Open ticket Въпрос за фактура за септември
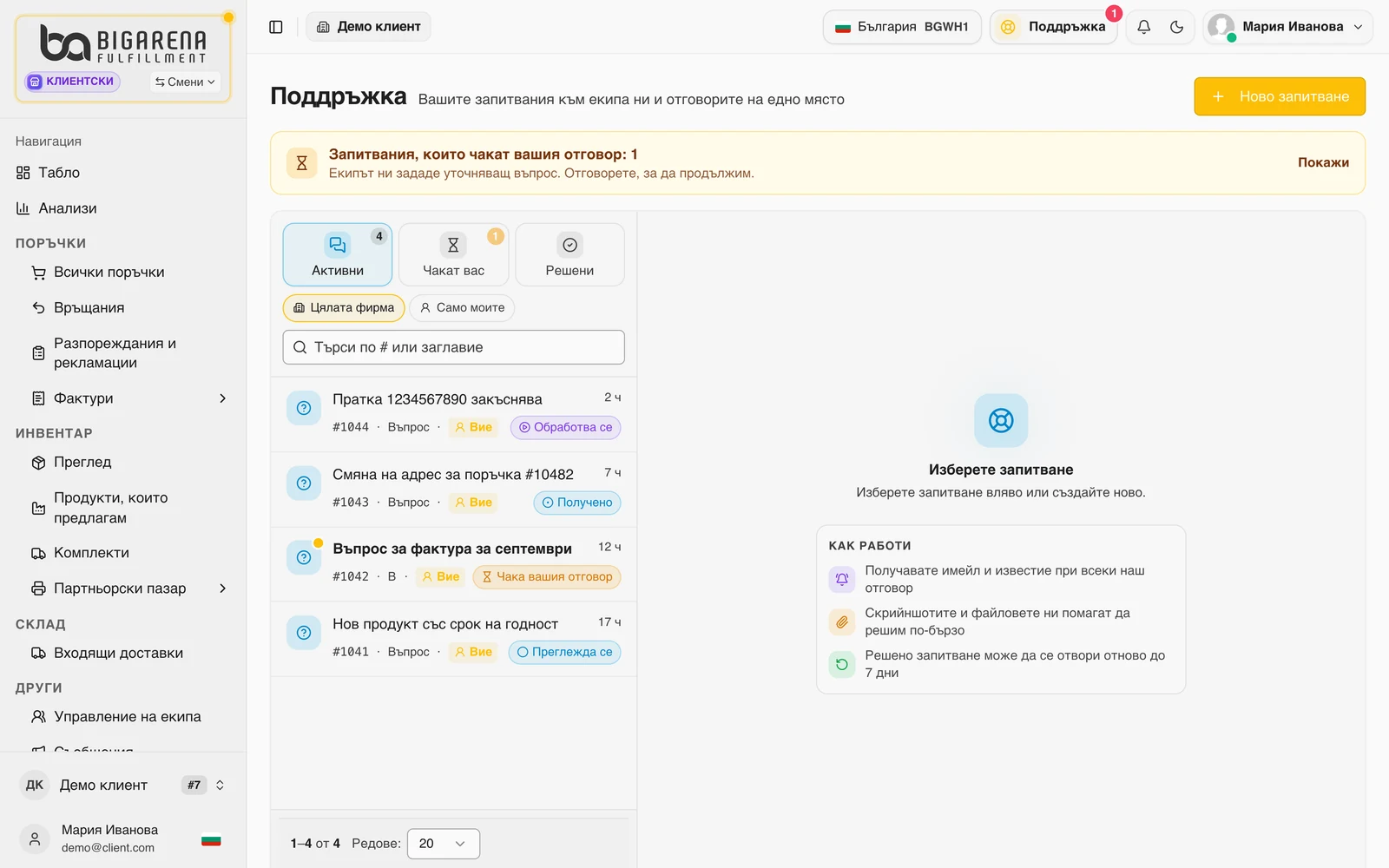This screenshot has width=1389, height=868. 453,564
